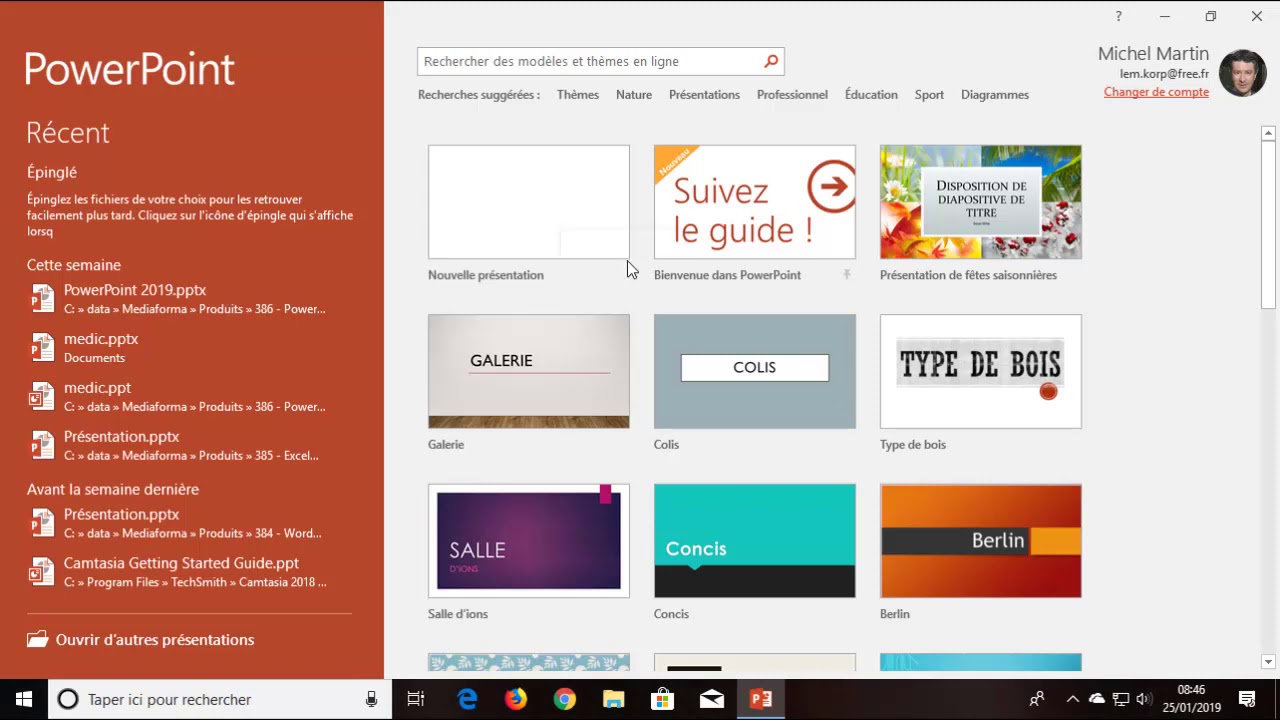Choose the Salle d'ions theme thumbnail
This screenshot has width=1280, height=720.
point(529,541)
